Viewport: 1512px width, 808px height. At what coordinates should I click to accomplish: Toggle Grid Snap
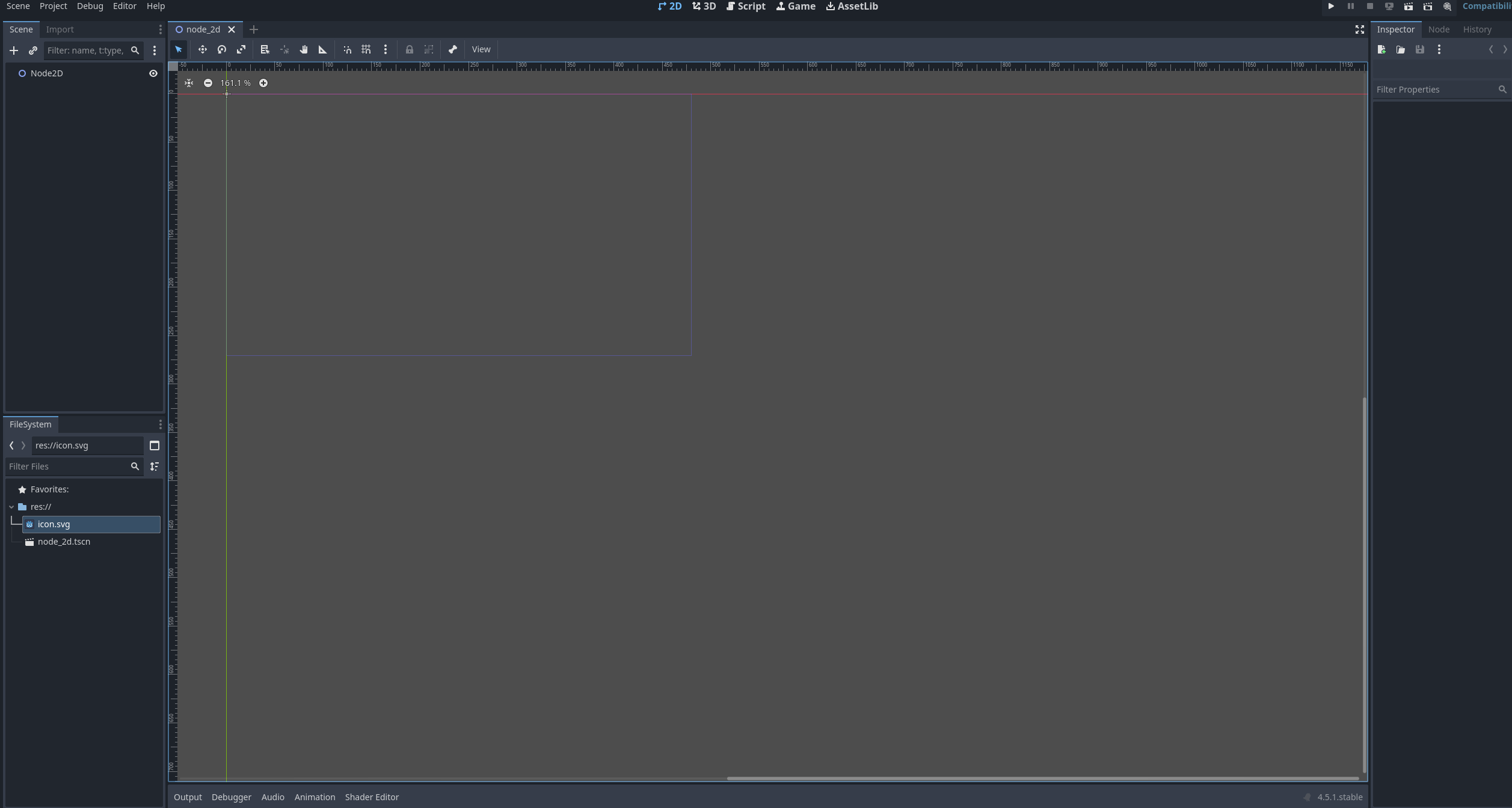click(366, 49)
